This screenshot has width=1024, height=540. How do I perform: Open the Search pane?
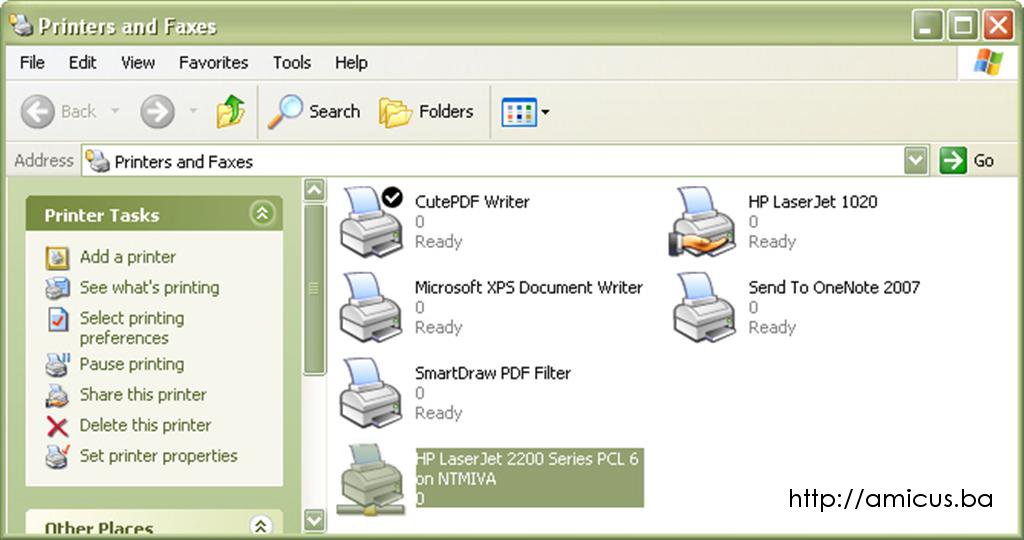point(315,112)
